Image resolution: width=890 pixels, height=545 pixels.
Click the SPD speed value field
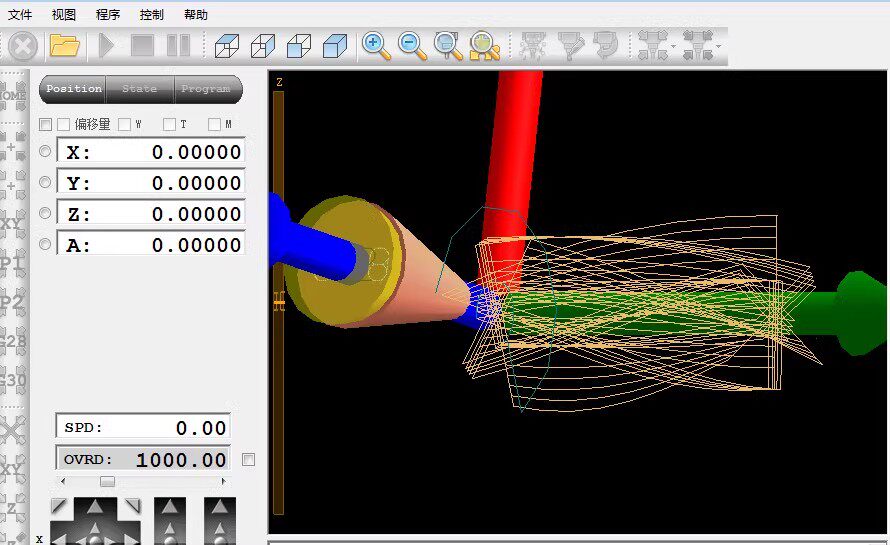pos(143,426)
